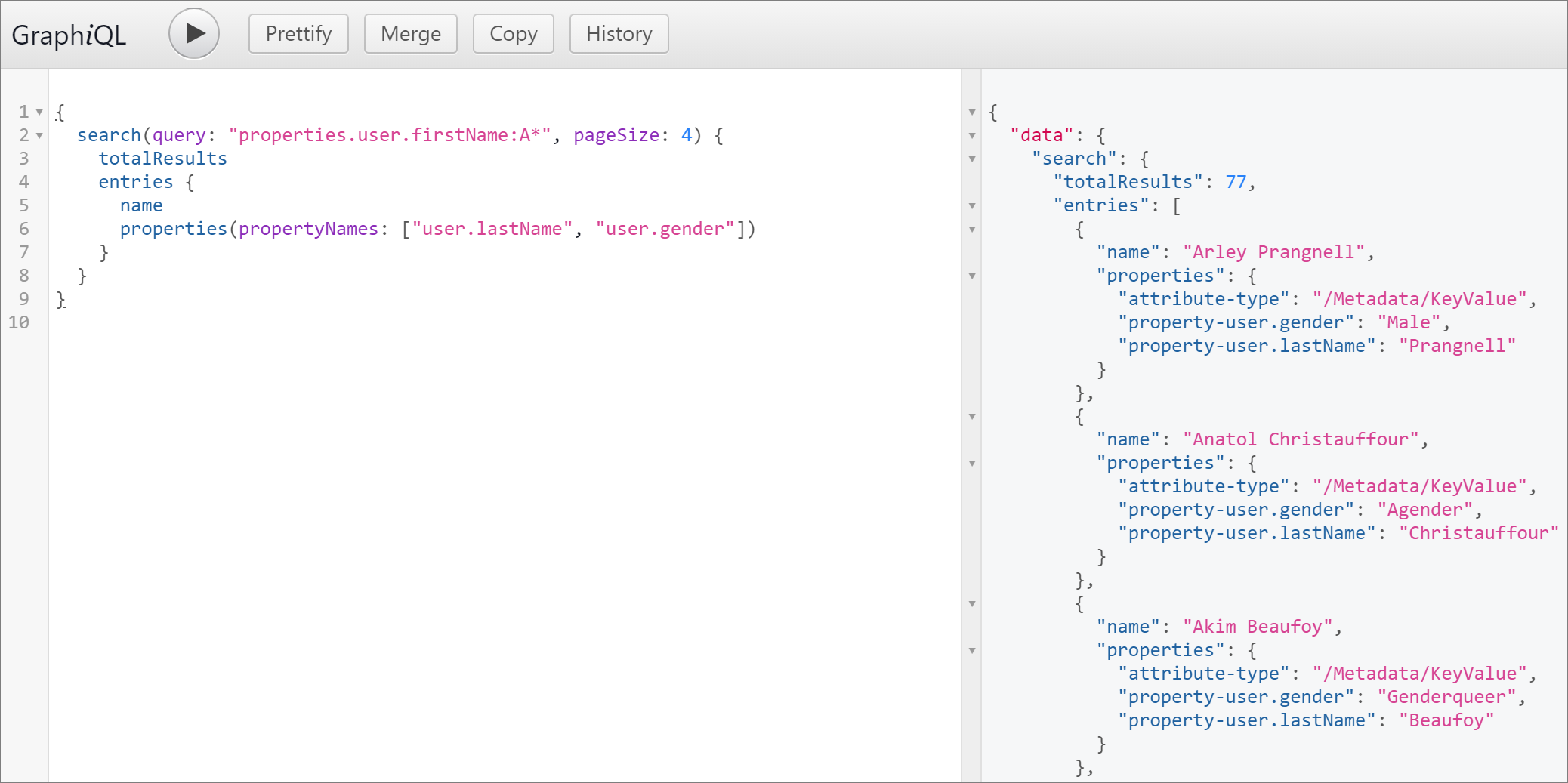Click the Prettify button
The image size is (1568, 783).
(x=298, y=34)
